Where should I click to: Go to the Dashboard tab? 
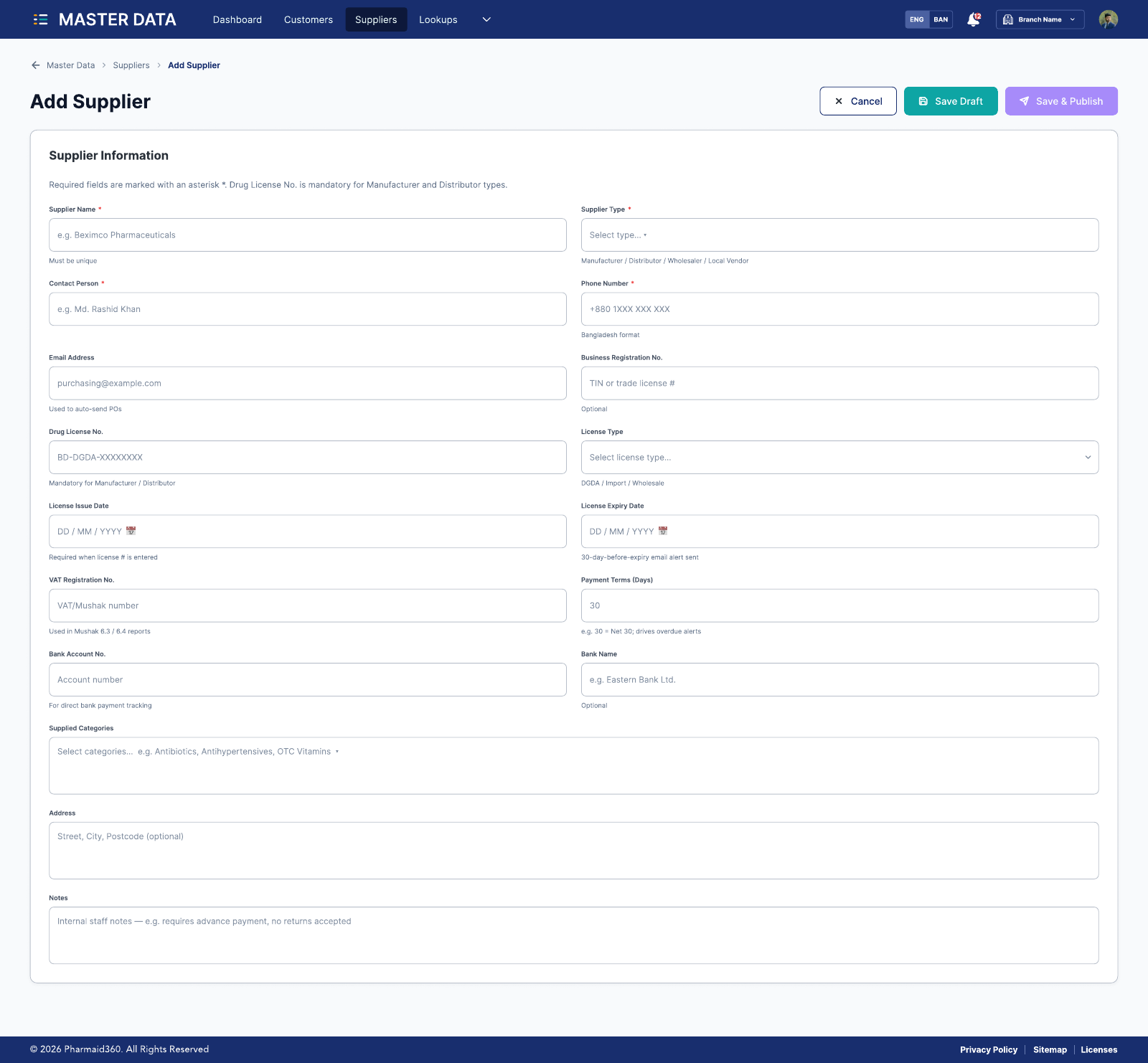click(237, 19)
